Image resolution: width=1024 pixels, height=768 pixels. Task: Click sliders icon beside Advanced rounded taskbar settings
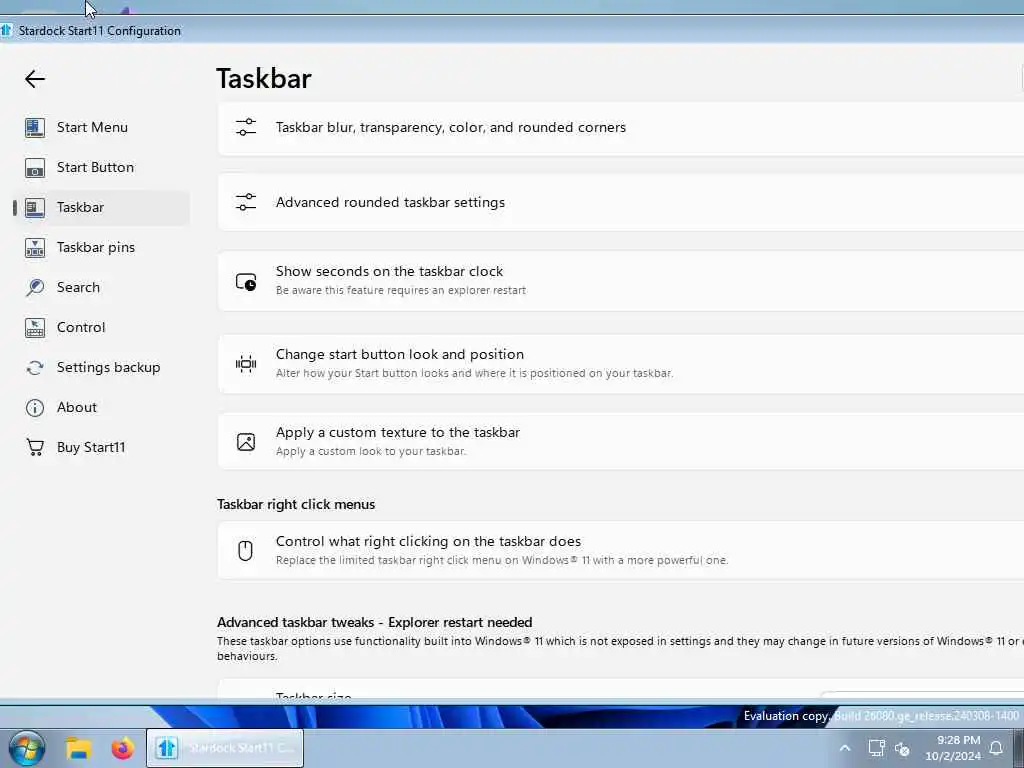pyautogui.click(x=246, y=202)
